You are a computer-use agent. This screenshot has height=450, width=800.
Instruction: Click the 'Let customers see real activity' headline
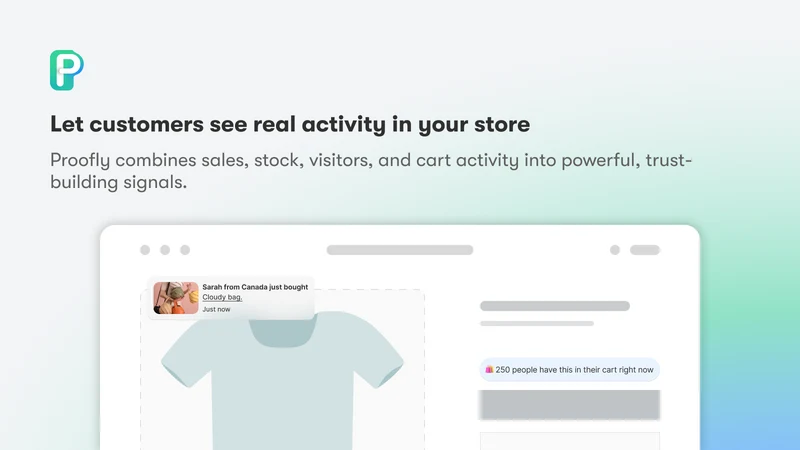(x=290, y=124)
